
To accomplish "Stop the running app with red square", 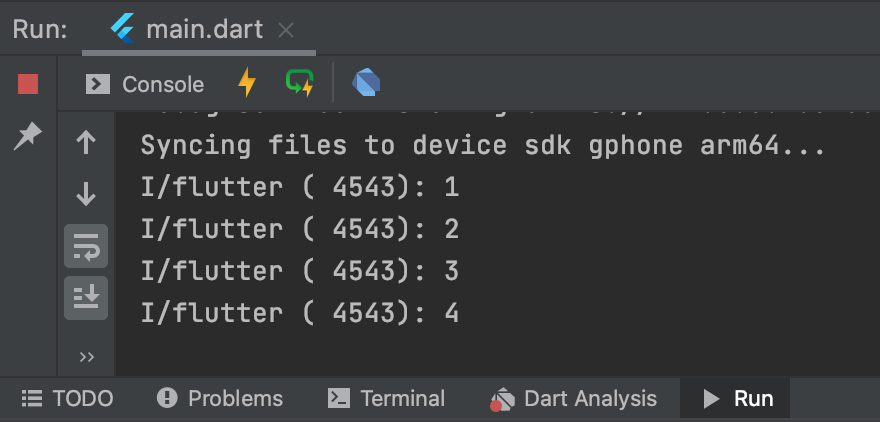I will point(28,84).
